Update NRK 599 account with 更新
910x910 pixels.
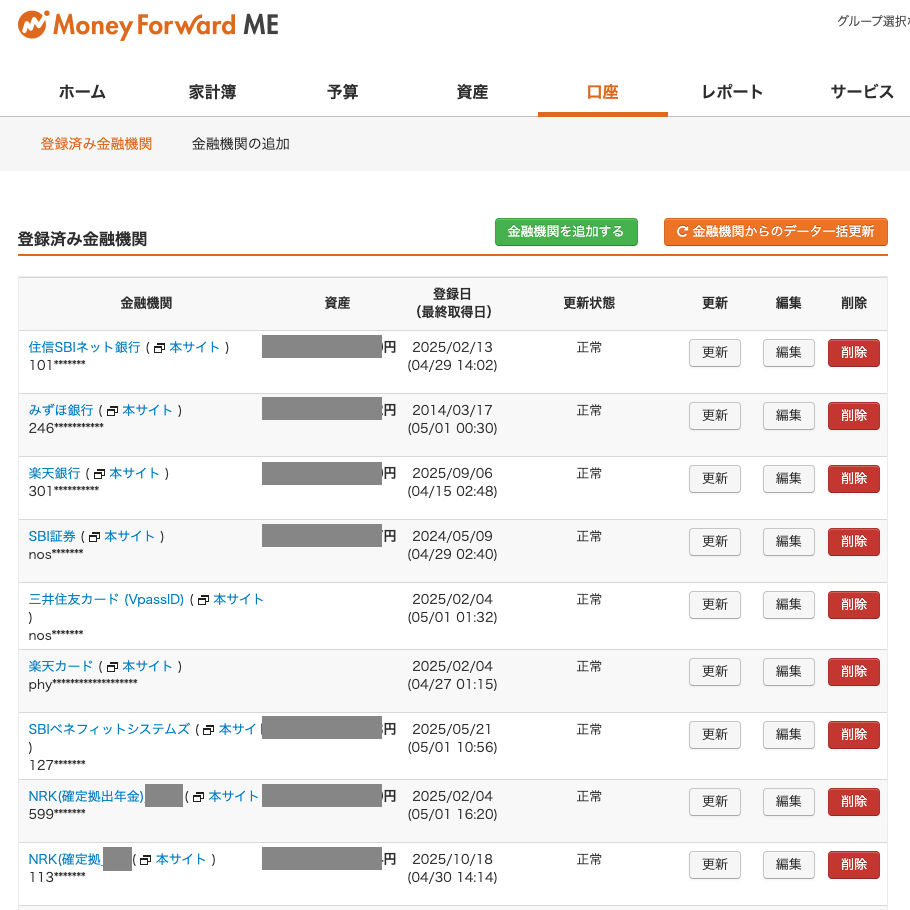(x=714, y=801)
